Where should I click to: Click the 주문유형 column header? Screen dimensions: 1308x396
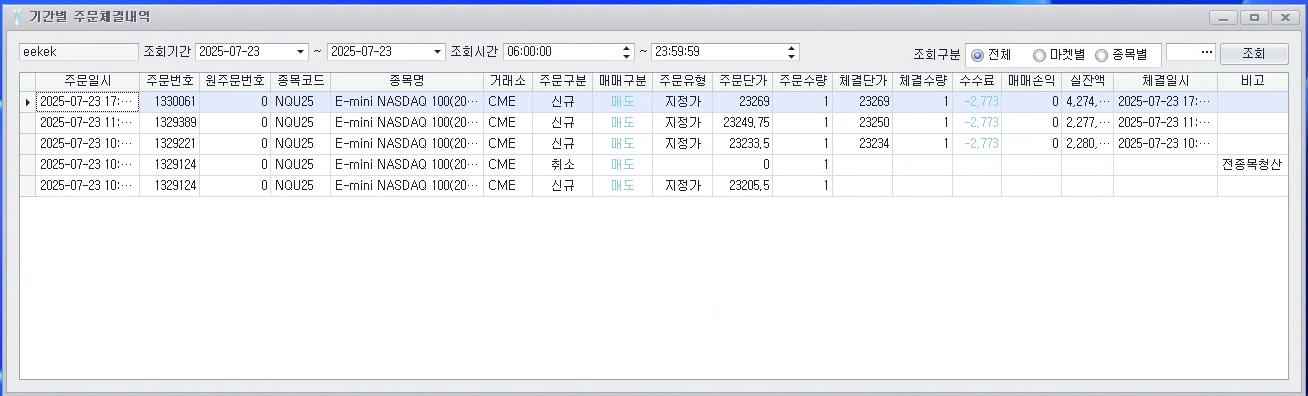682,81
